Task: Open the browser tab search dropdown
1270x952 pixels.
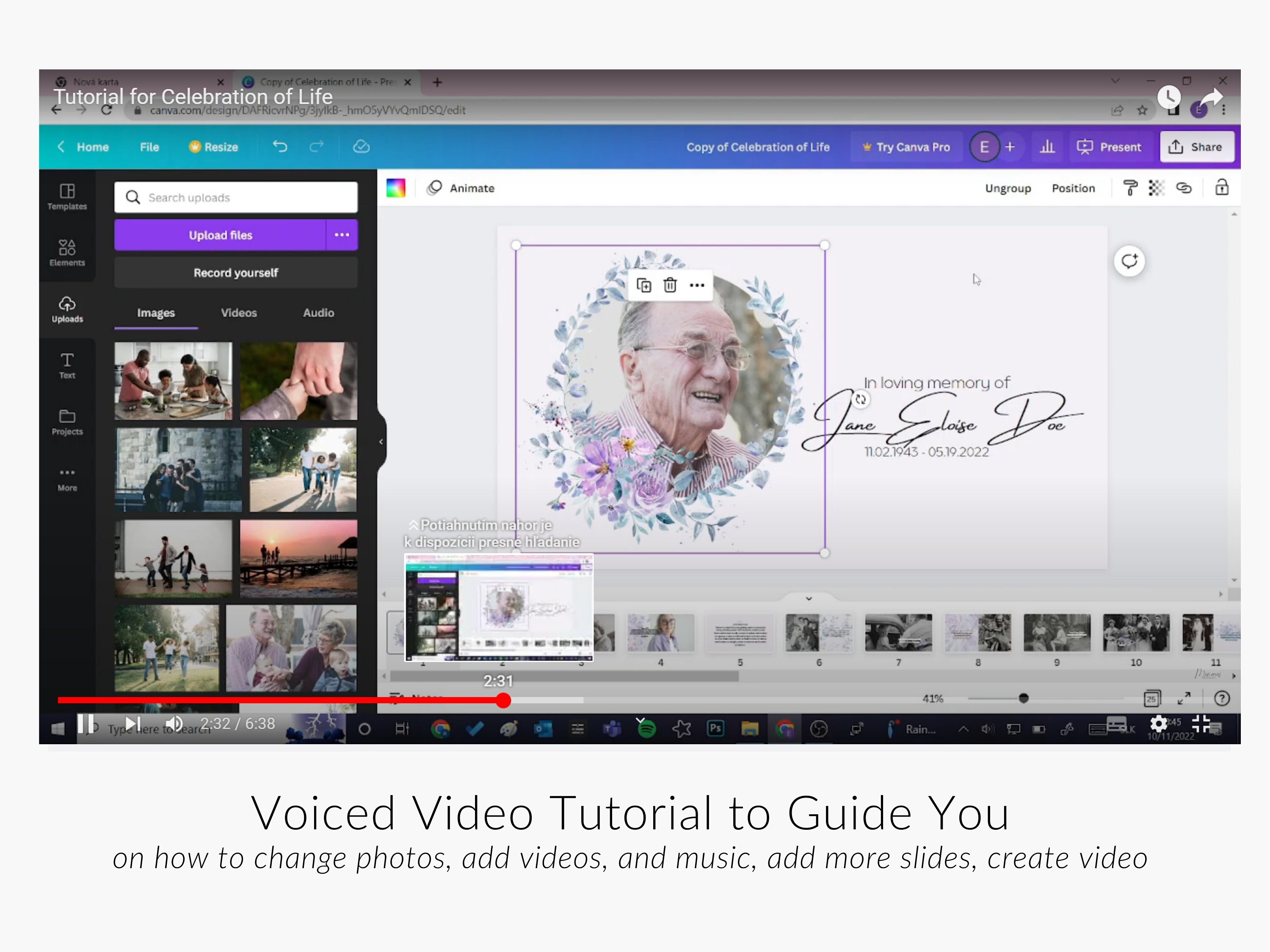Action: (1115, 81)
